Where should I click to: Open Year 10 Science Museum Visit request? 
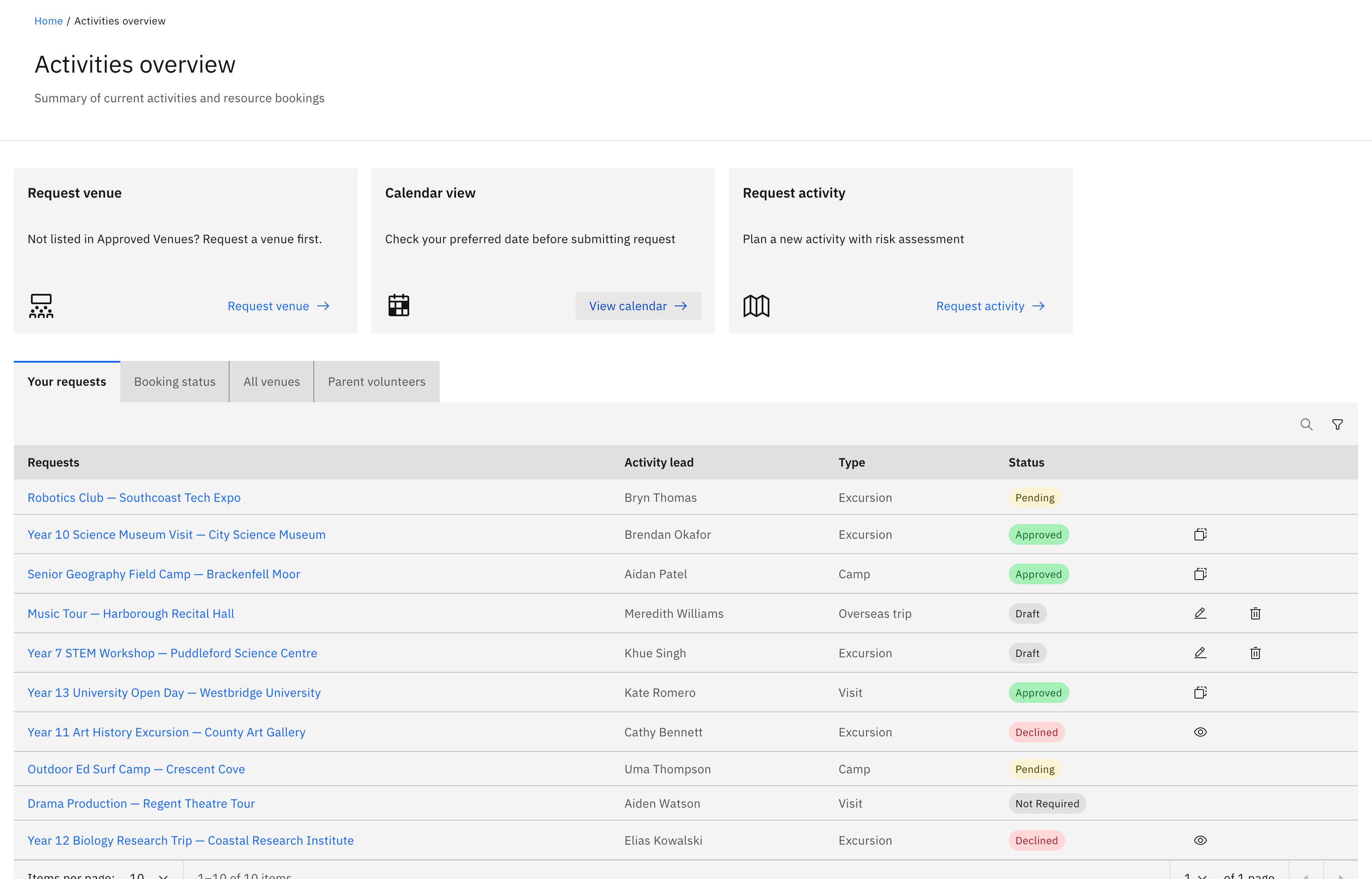coord(176,535)
